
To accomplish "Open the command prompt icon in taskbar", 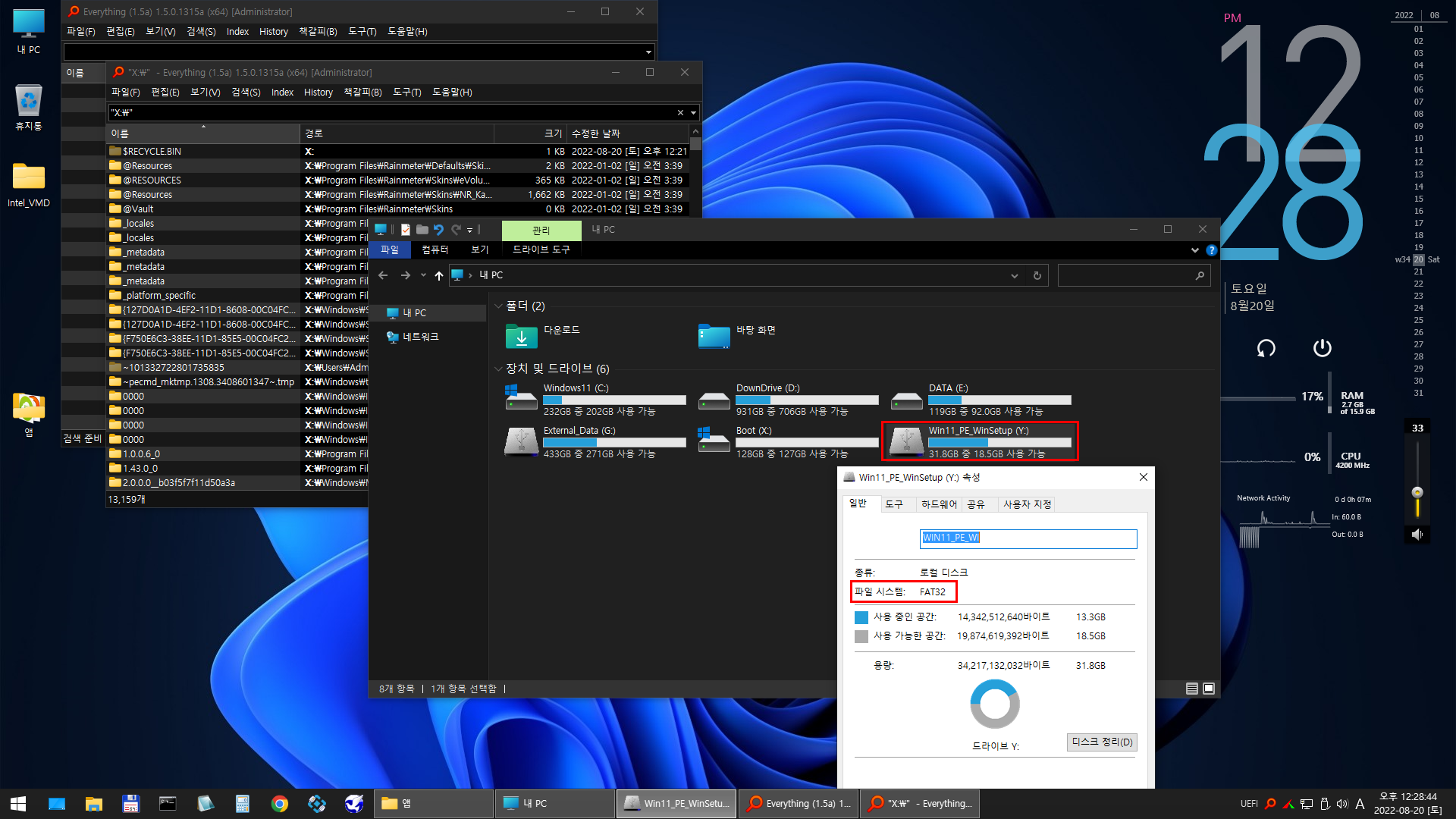I will click(168, 804).
